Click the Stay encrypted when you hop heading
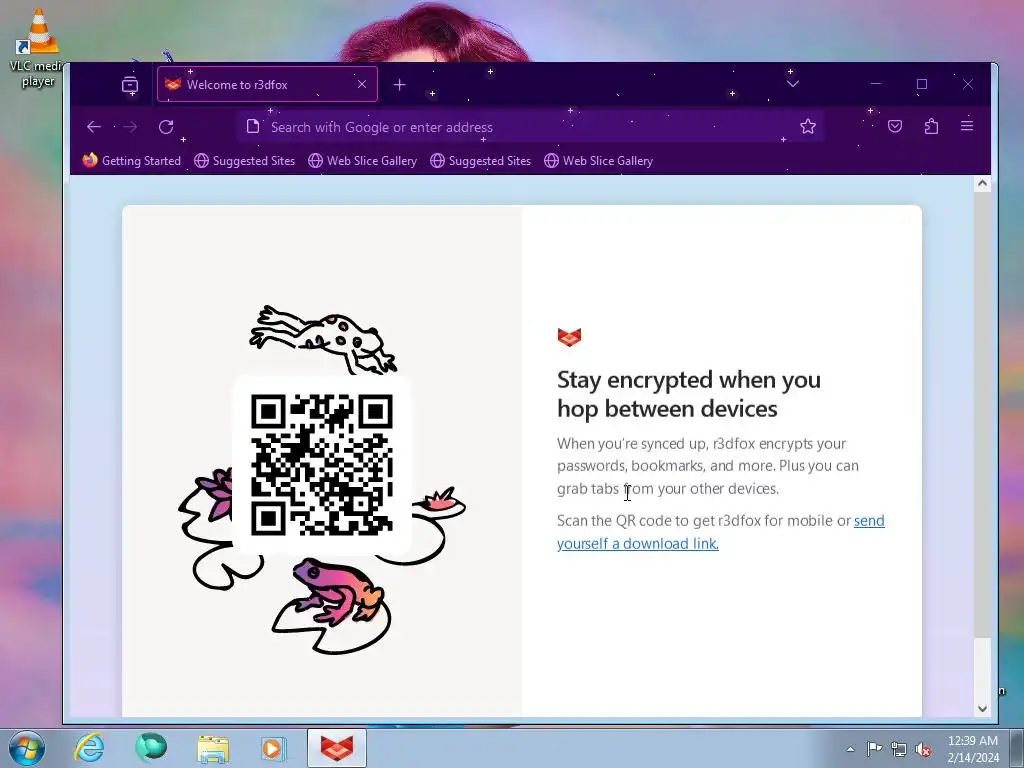 point(688,394)
